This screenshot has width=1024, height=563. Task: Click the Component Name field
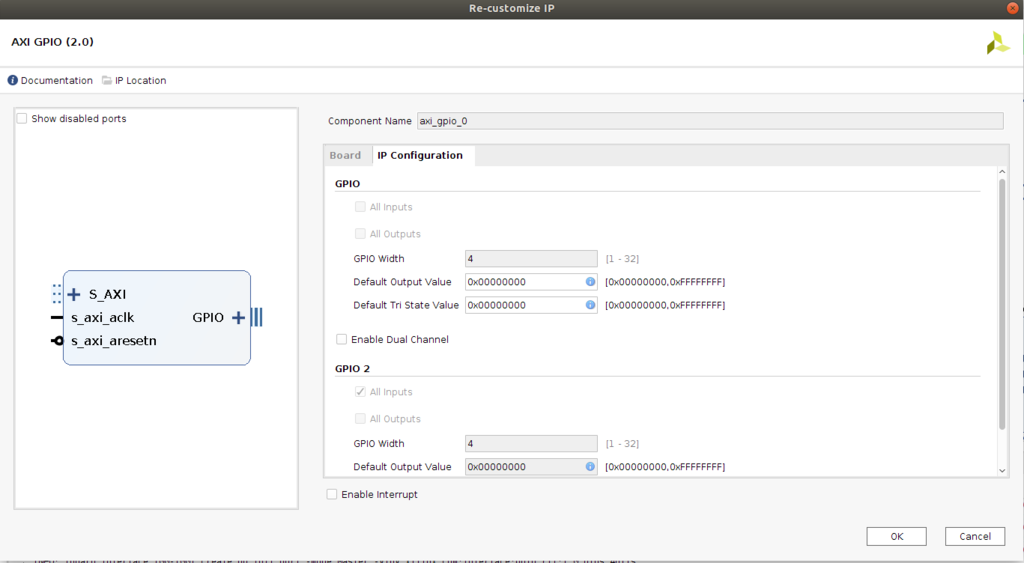[710, 121]
